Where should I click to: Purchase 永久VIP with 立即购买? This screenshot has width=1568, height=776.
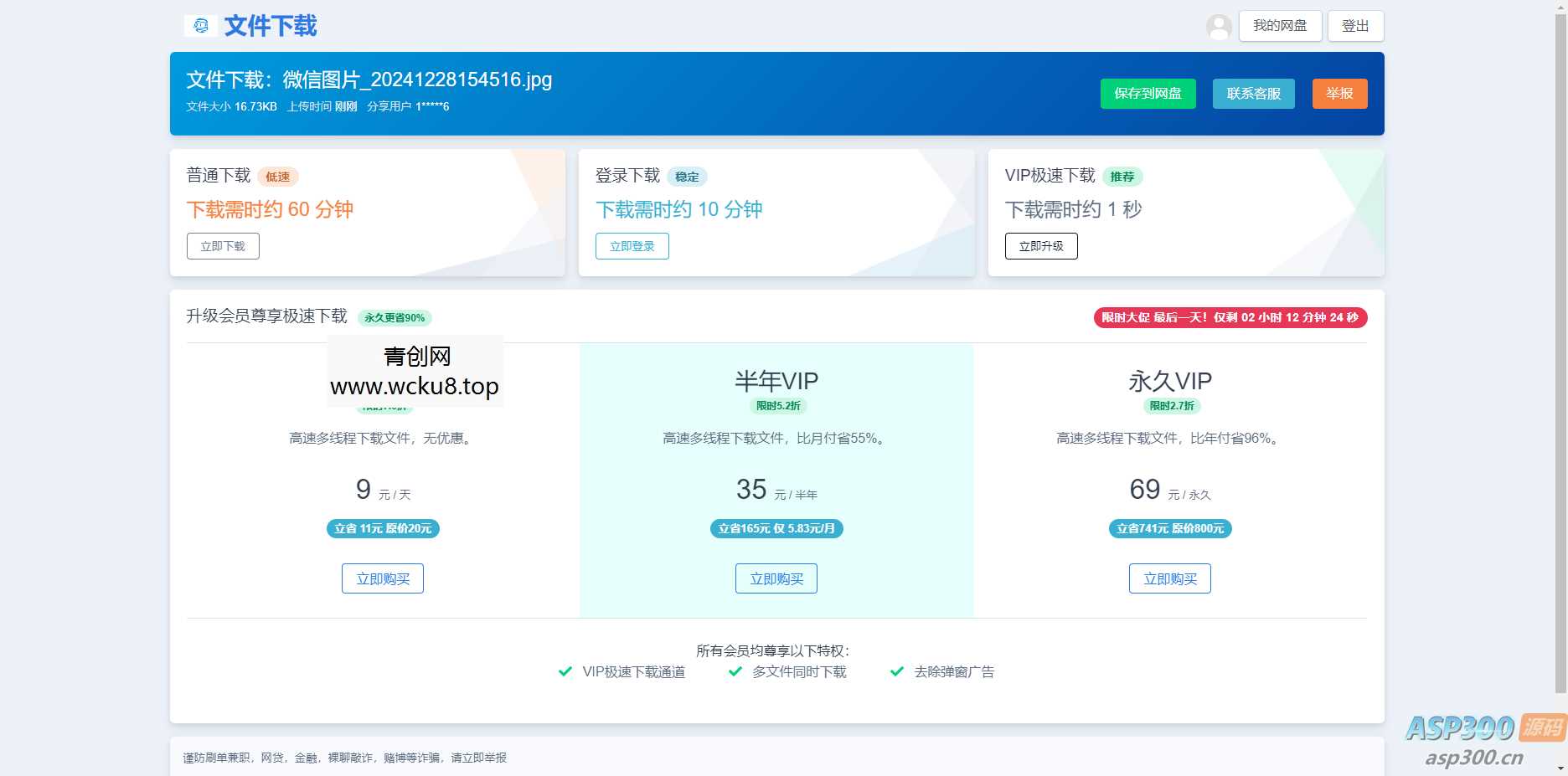[1169, 578]
